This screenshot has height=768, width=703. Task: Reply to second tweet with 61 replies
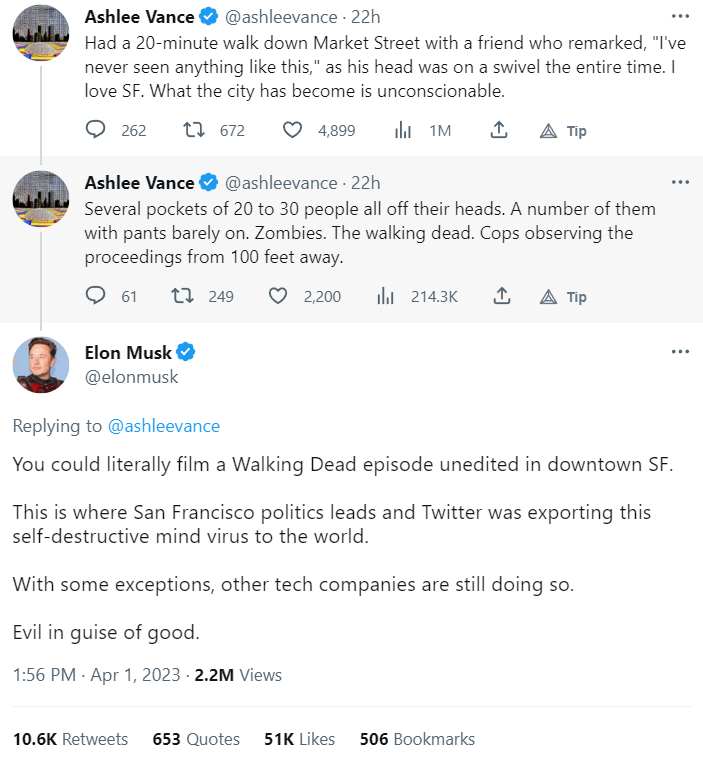[96, 296]
